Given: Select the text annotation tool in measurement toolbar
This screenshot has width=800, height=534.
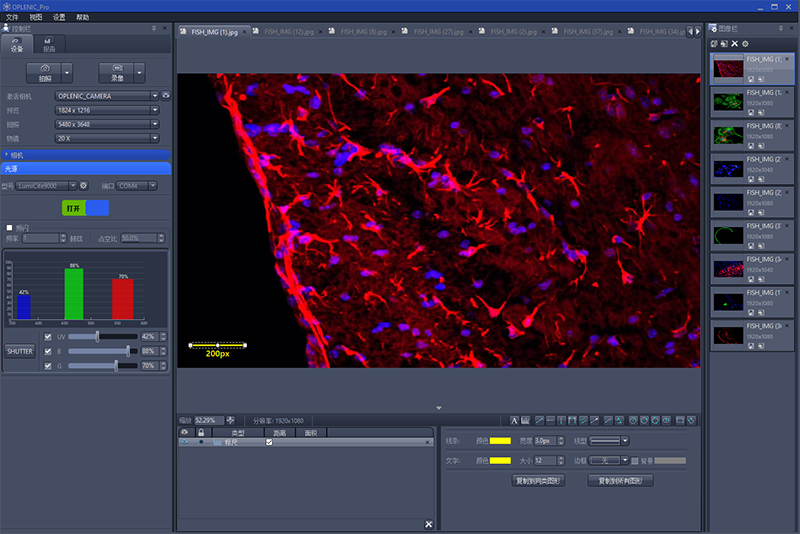Looking at the screenshot, I should [515, 420].
